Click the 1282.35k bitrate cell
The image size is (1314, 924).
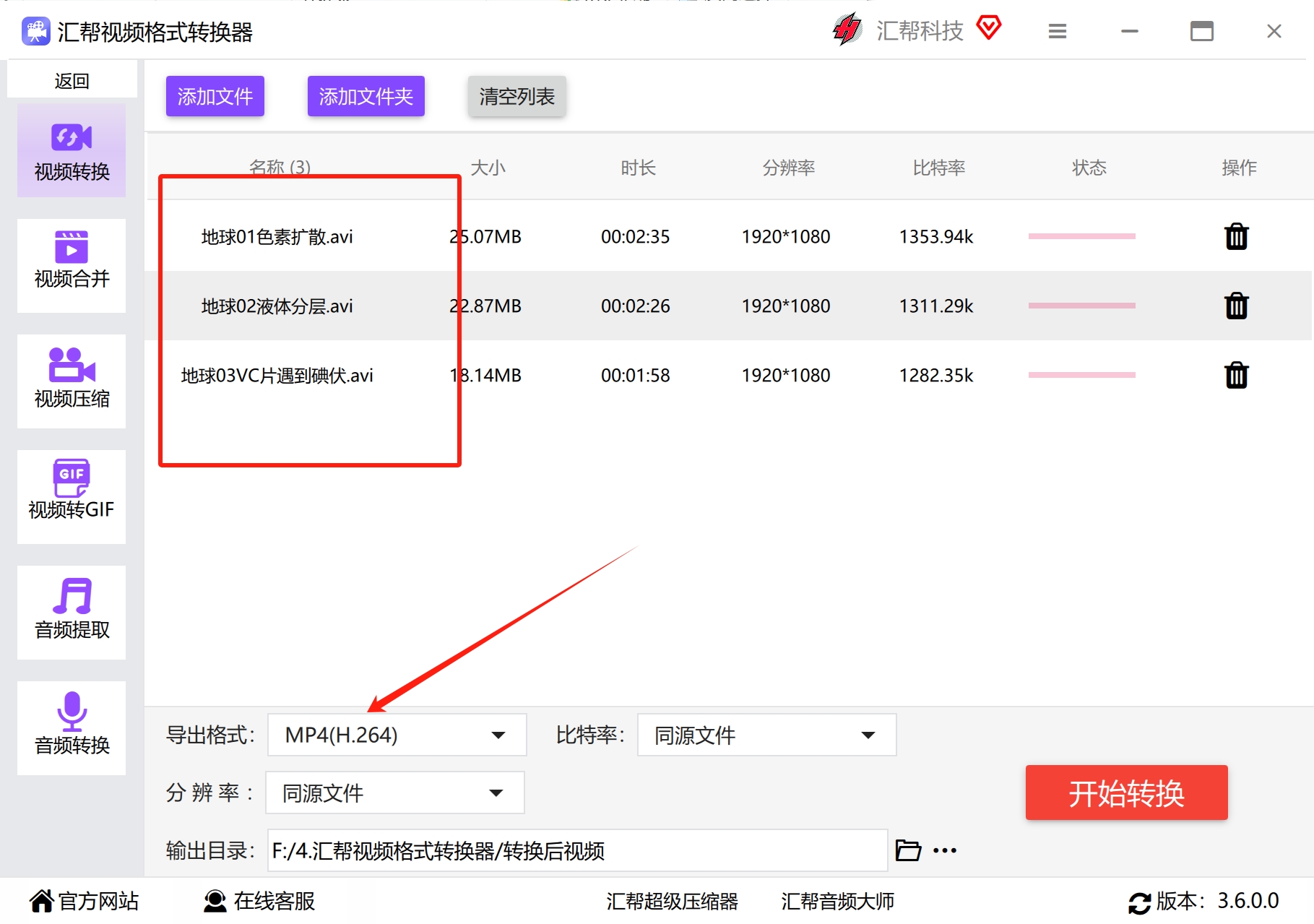point(935,375)
